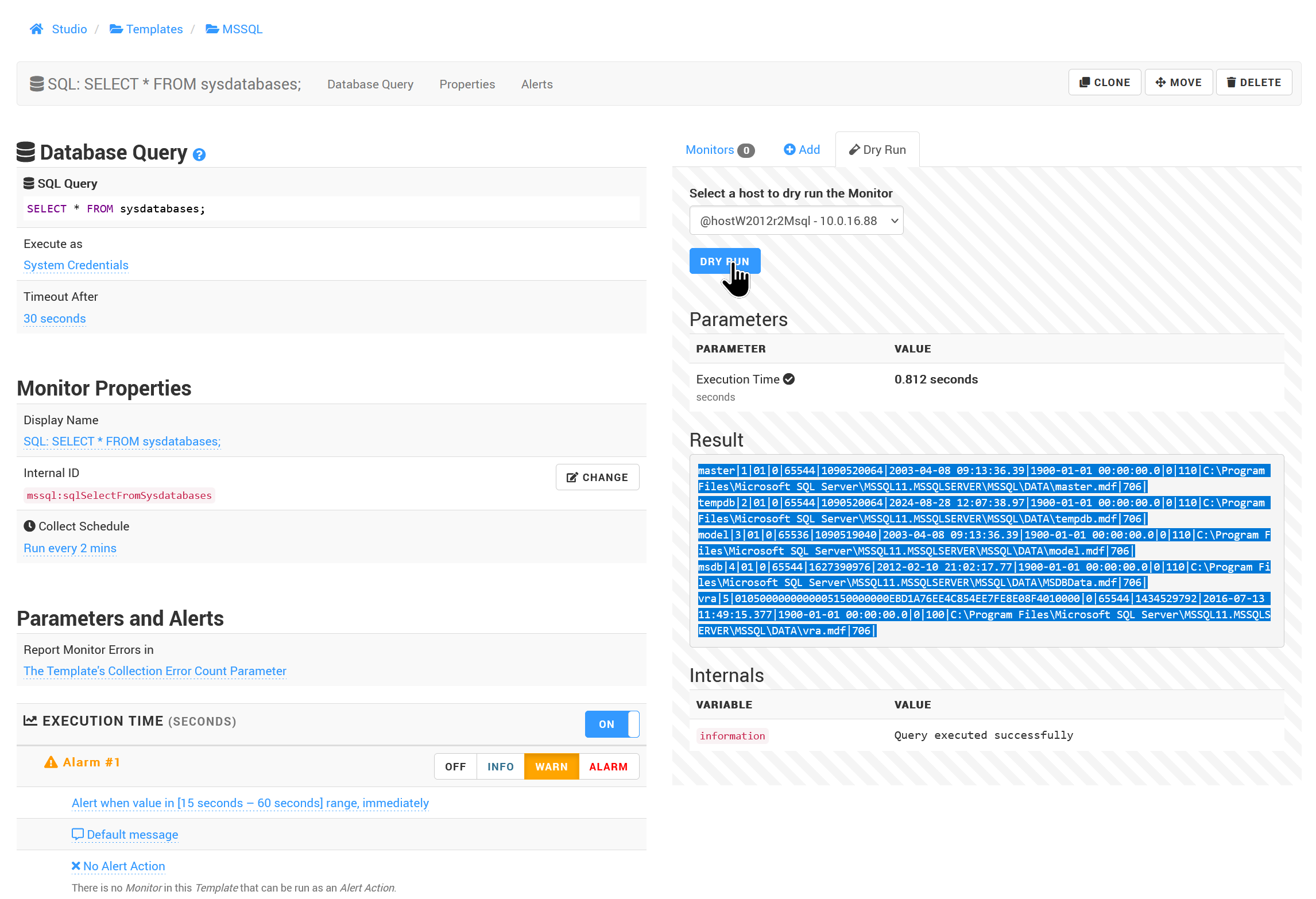
Task: Switch to the Properties tab
Action: (467, 84)
